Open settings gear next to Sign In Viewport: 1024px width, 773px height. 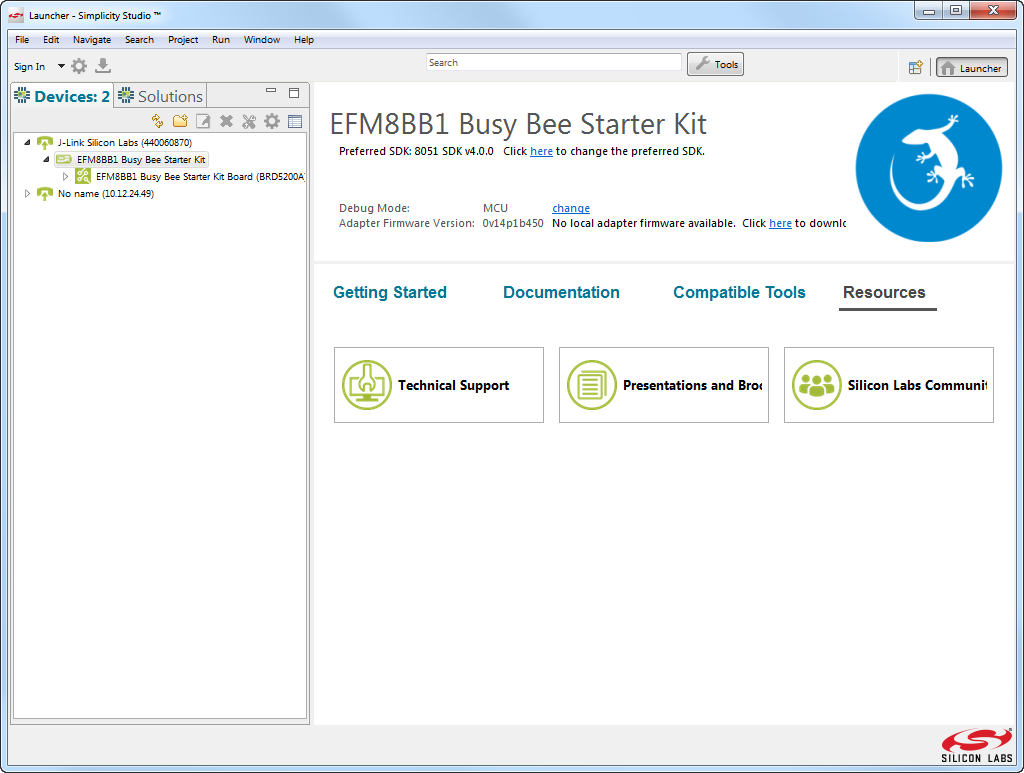[x=79, y=66]
